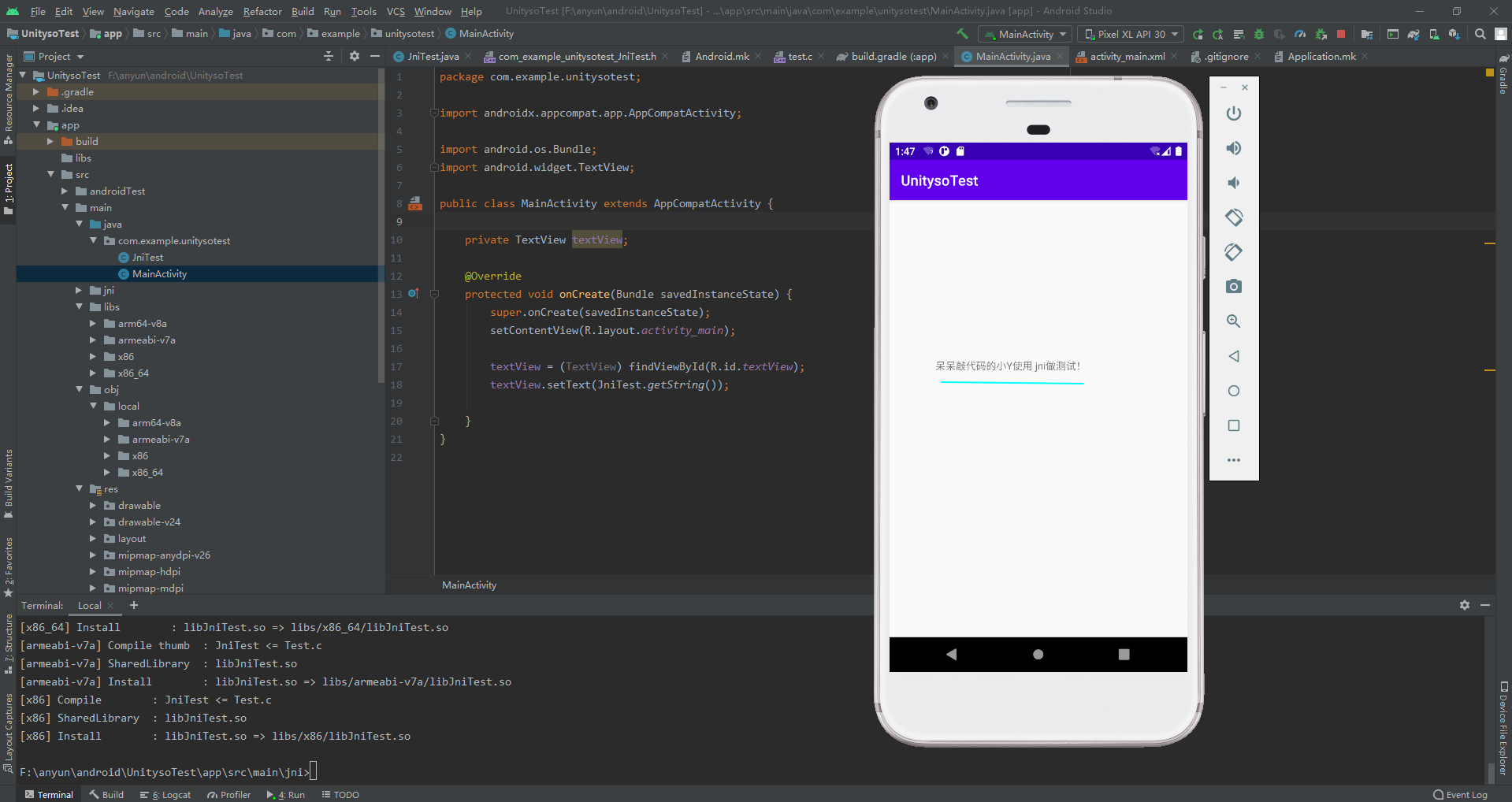
Task: Open the Pixel XL API 30 device dropdown
Action: click(x=1131, y=34)
